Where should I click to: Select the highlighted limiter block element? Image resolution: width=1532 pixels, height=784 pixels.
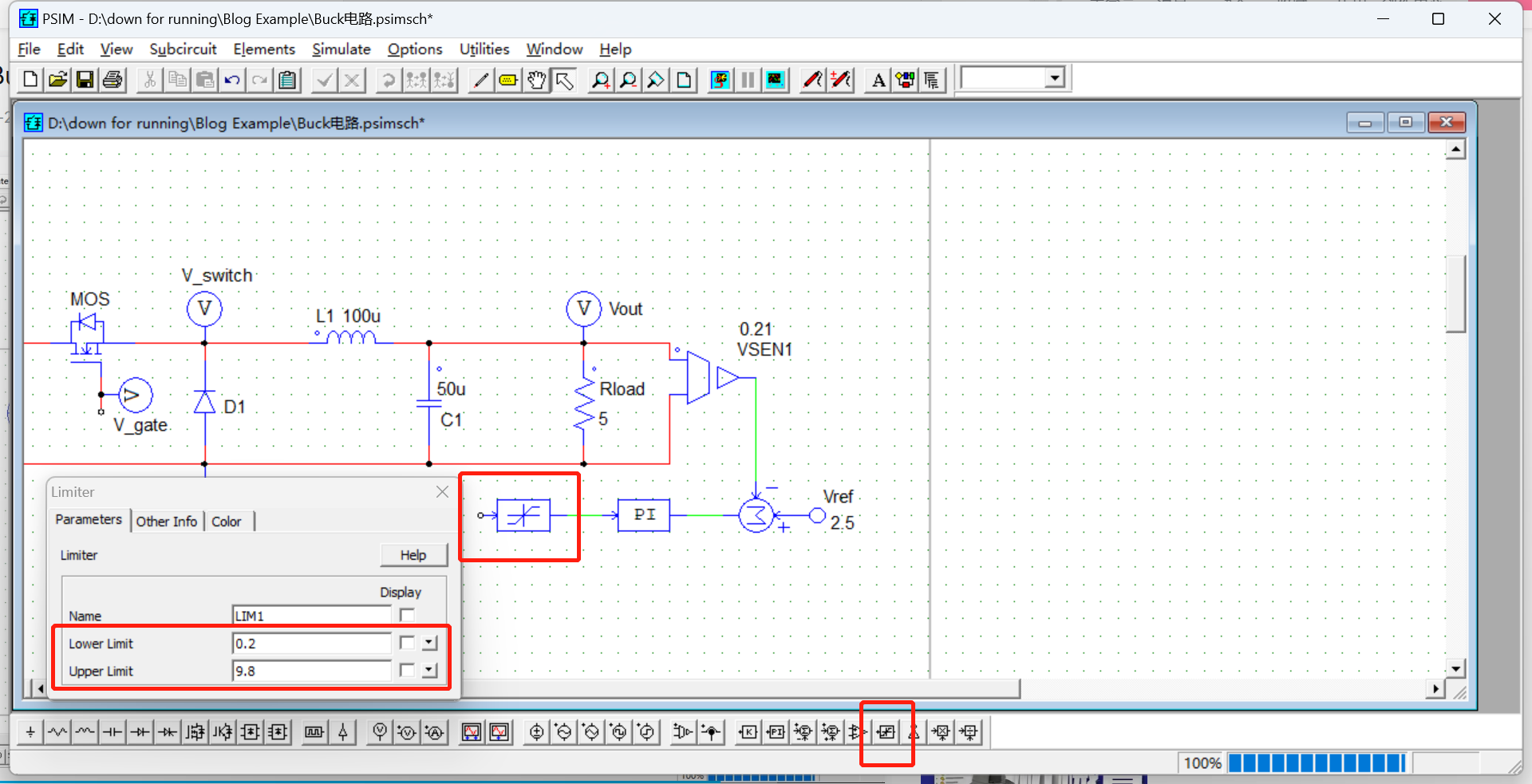tap(886, 731)
